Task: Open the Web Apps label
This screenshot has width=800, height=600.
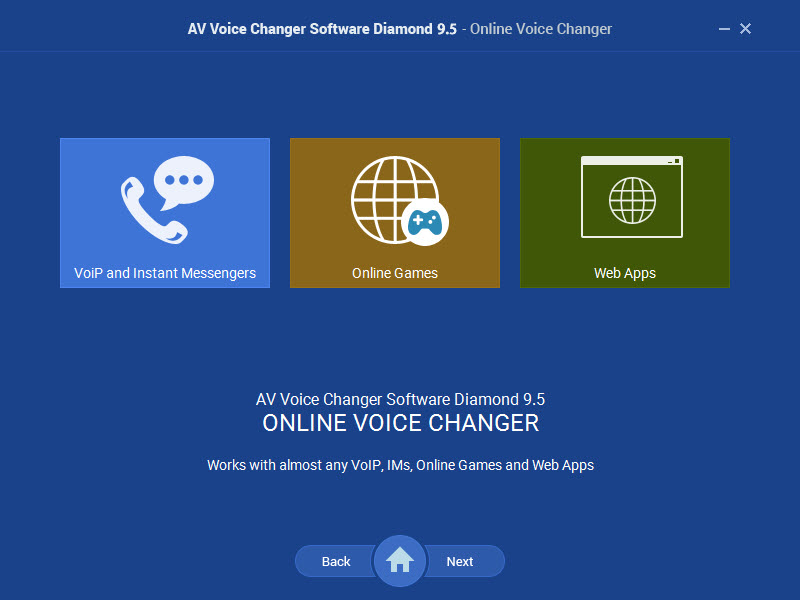Action: (625, 273)
